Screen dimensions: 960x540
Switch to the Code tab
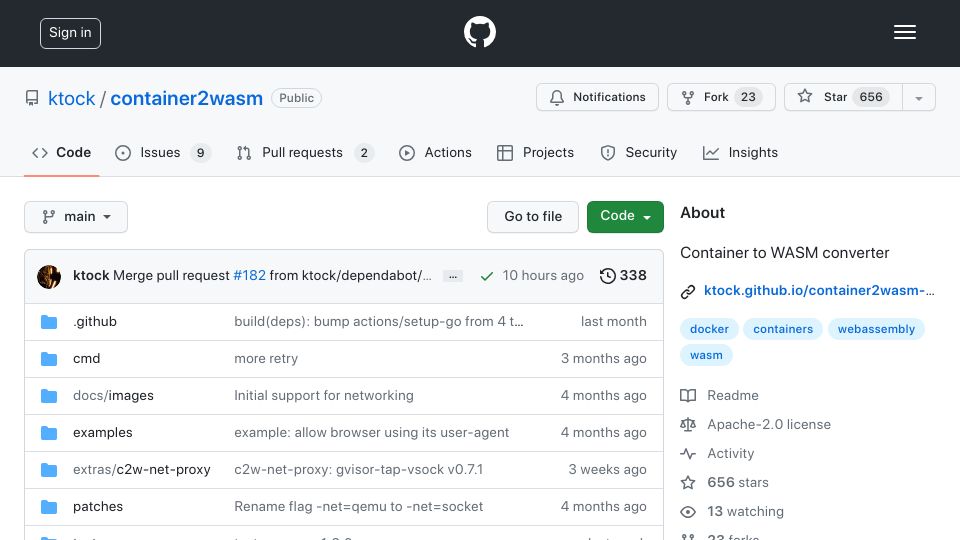click(x=61, y=152)
